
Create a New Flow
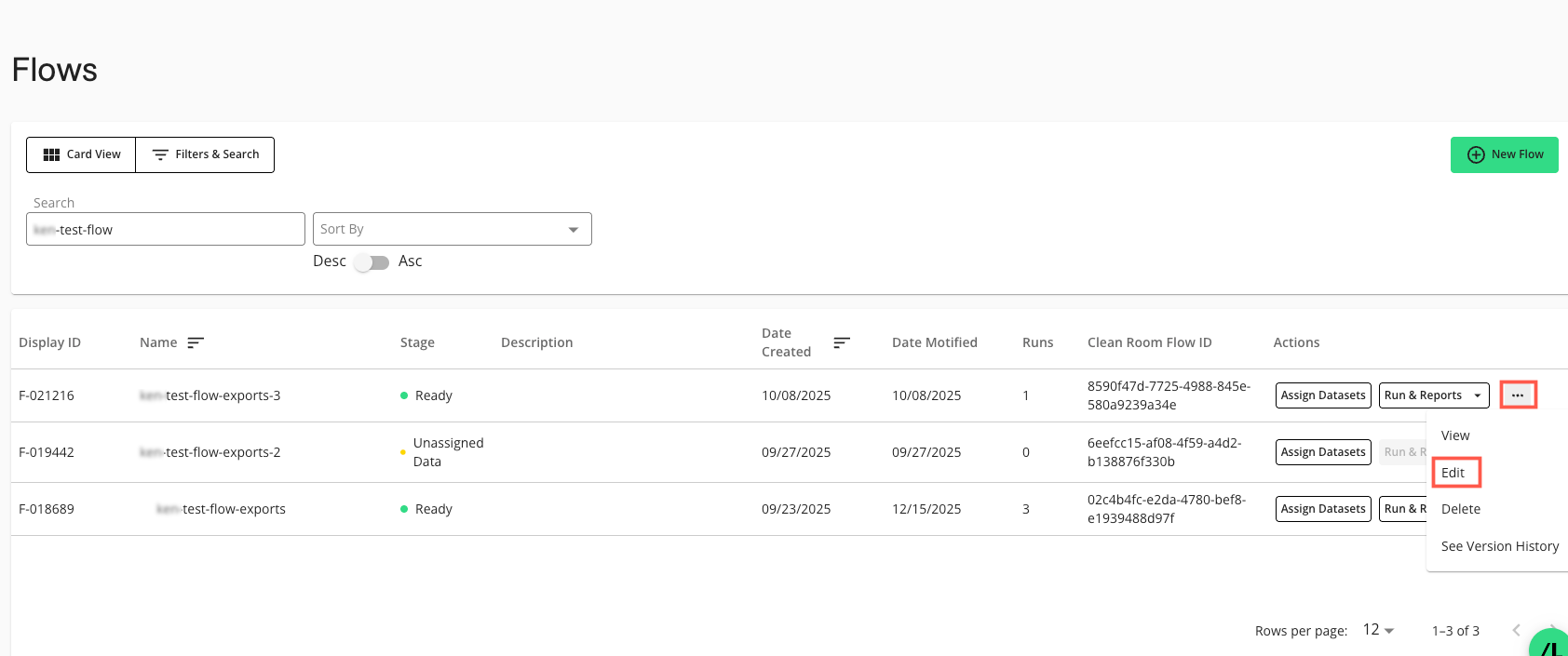(1504, 154)
